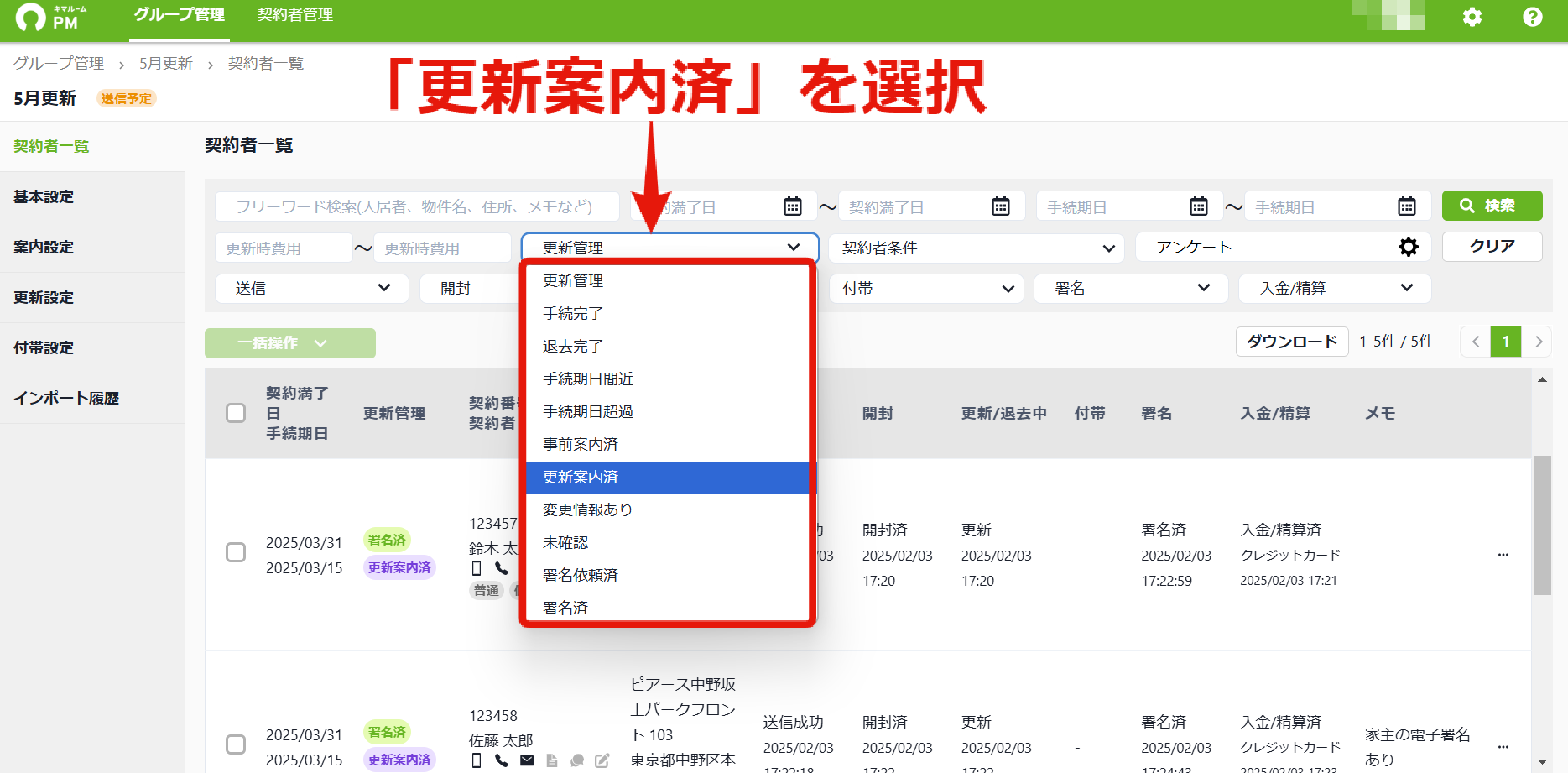Expand 一括操作 bulk action menu

[x=290, y=343]
